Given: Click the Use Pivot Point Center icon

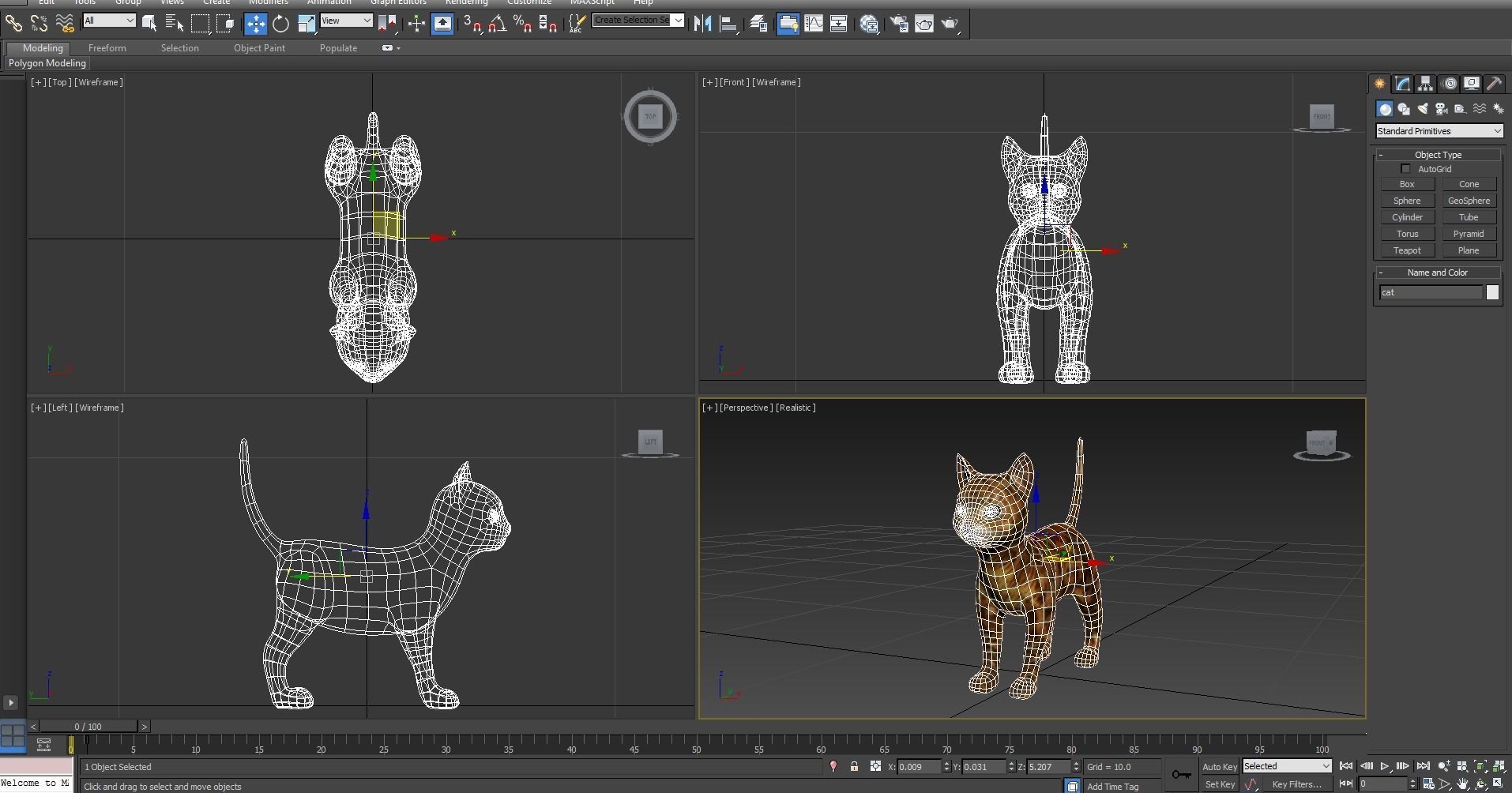Looking at the screenshot, I should [387, 24].
